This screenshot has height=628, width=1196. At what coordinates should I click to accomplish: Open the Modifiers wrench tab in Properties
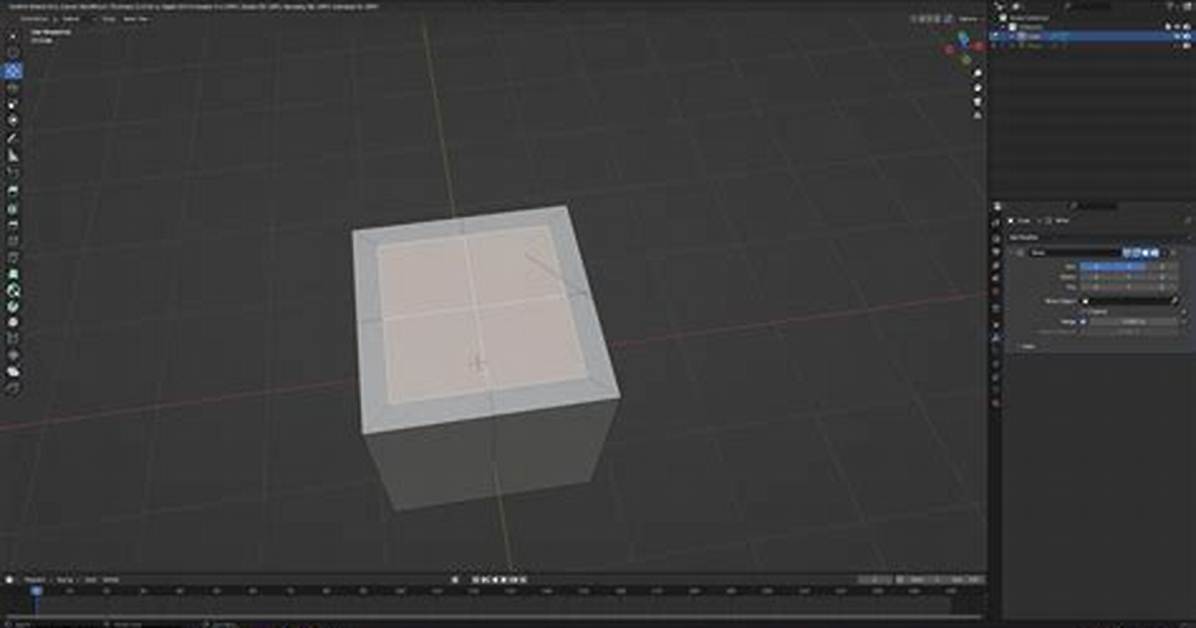(995, 337)
